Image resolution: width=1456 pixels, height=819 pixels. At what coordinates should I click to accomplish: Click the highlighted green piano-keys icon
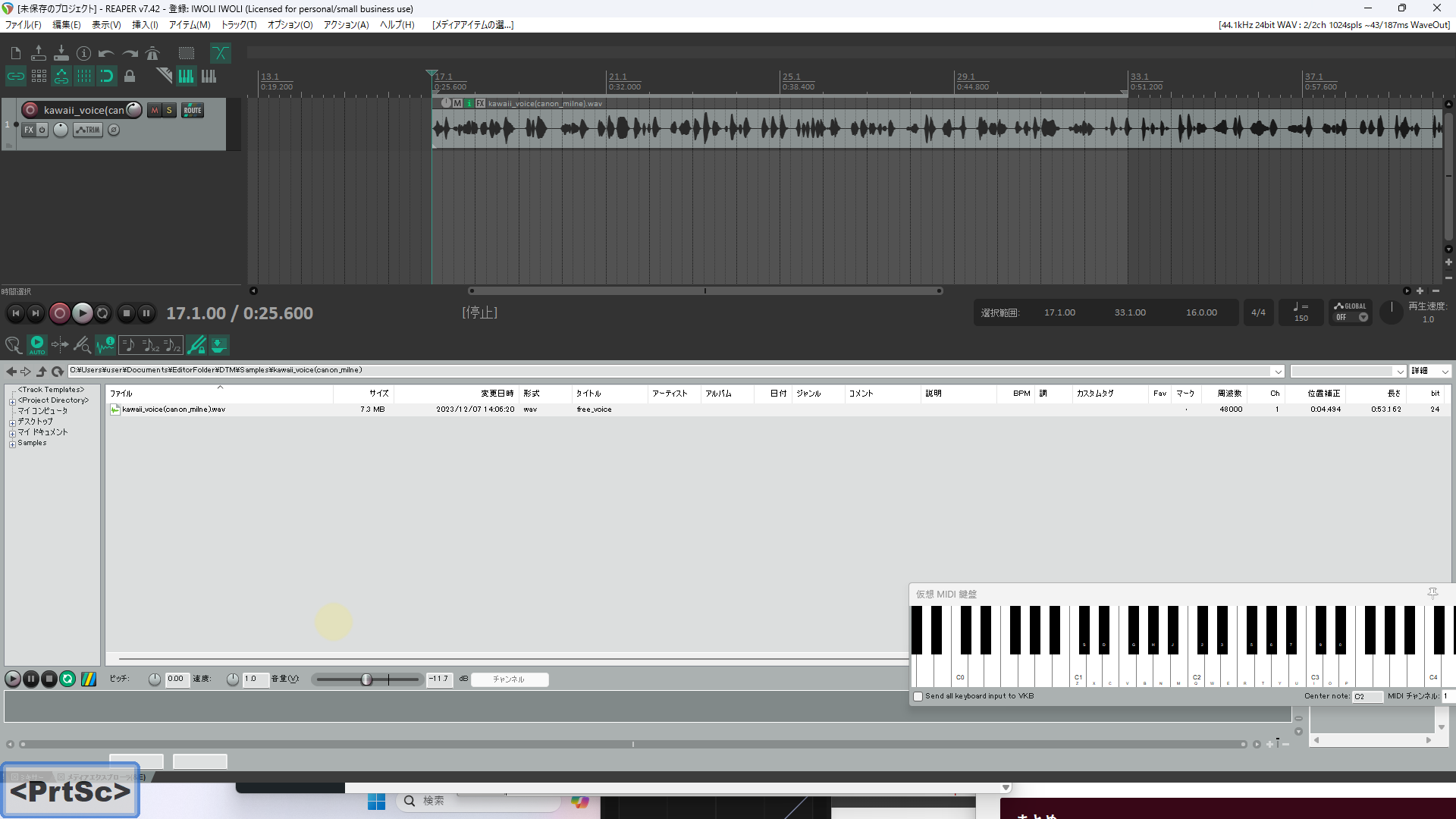186,76
